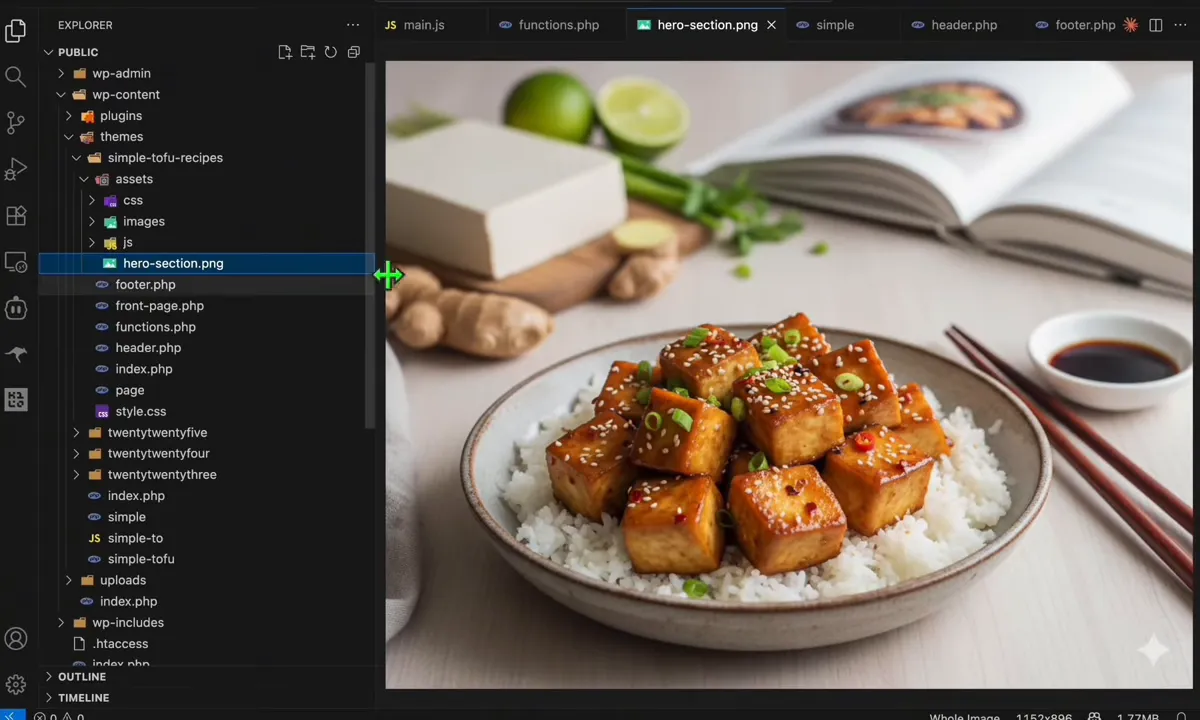
Task: Collapse the wp-content folder
Action: [61, 94]
